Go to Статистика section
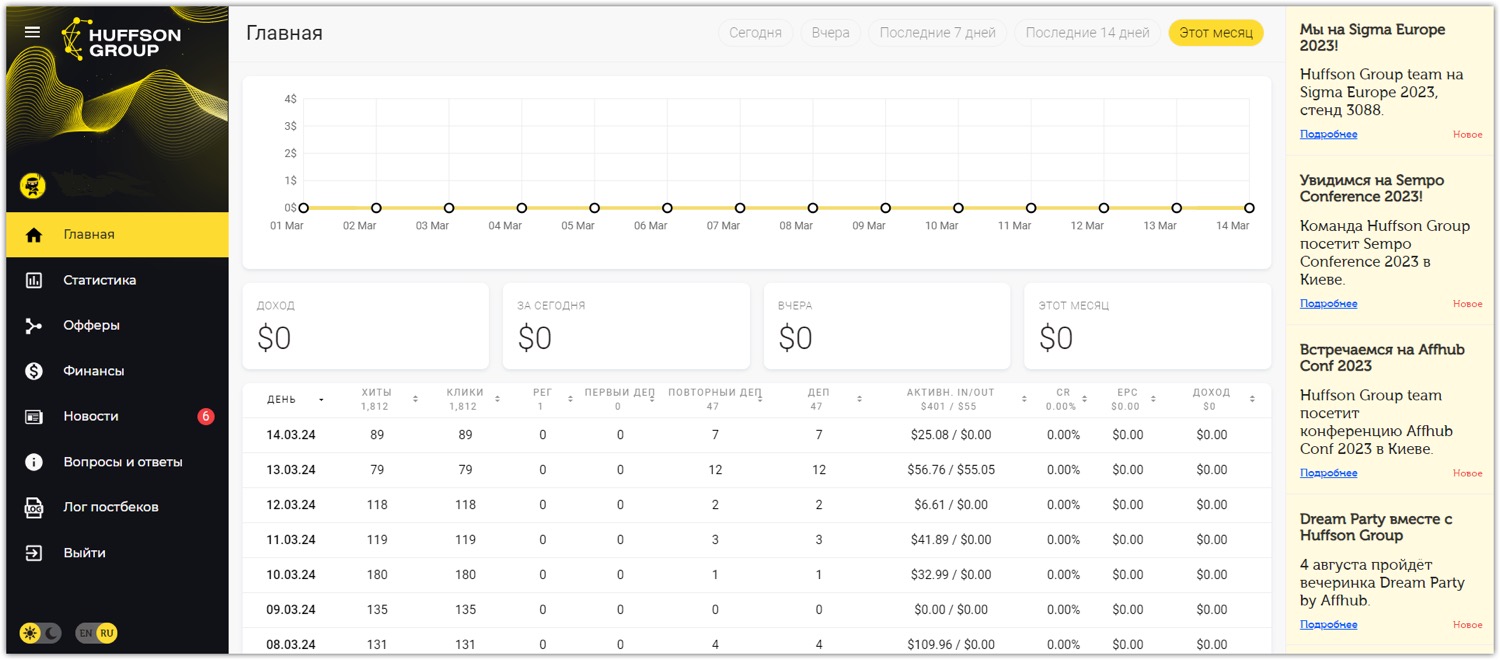1500x660 pixels. tap(117, 281)
